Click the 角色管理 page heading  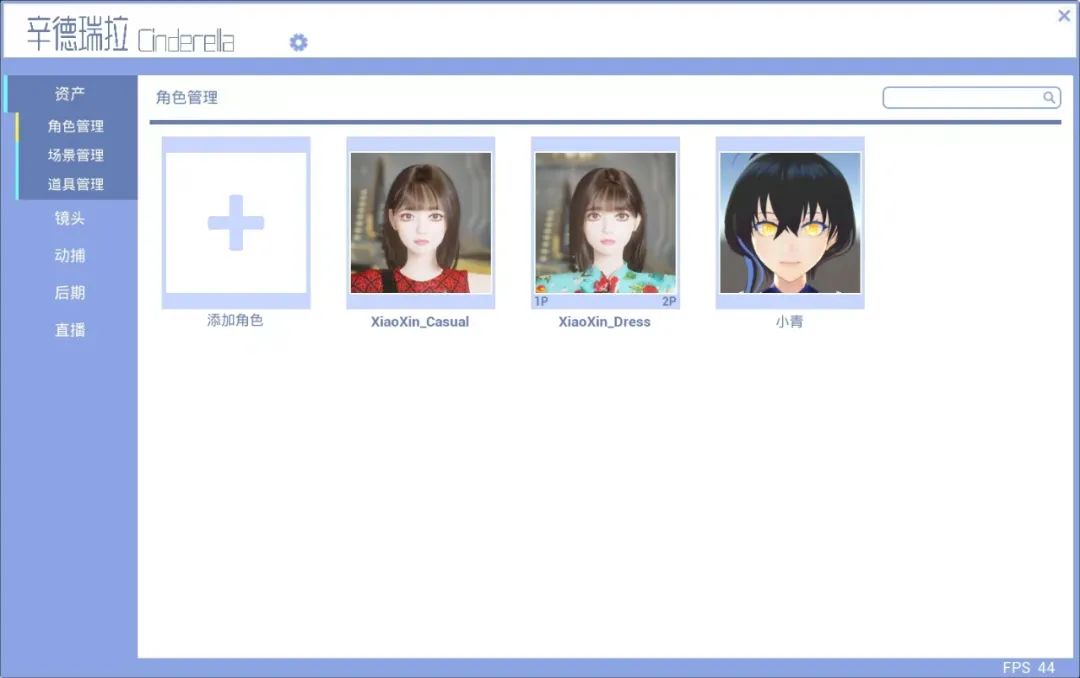click(187, 98)
